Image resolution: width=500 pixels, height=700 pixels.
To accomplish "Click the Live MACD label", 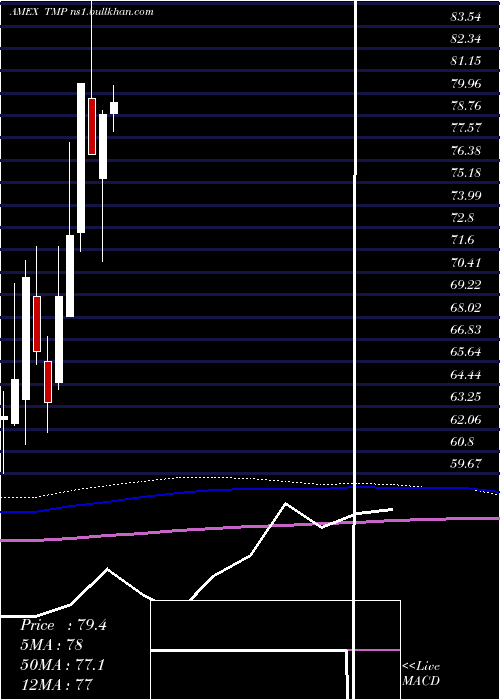I will click(421, 674).
